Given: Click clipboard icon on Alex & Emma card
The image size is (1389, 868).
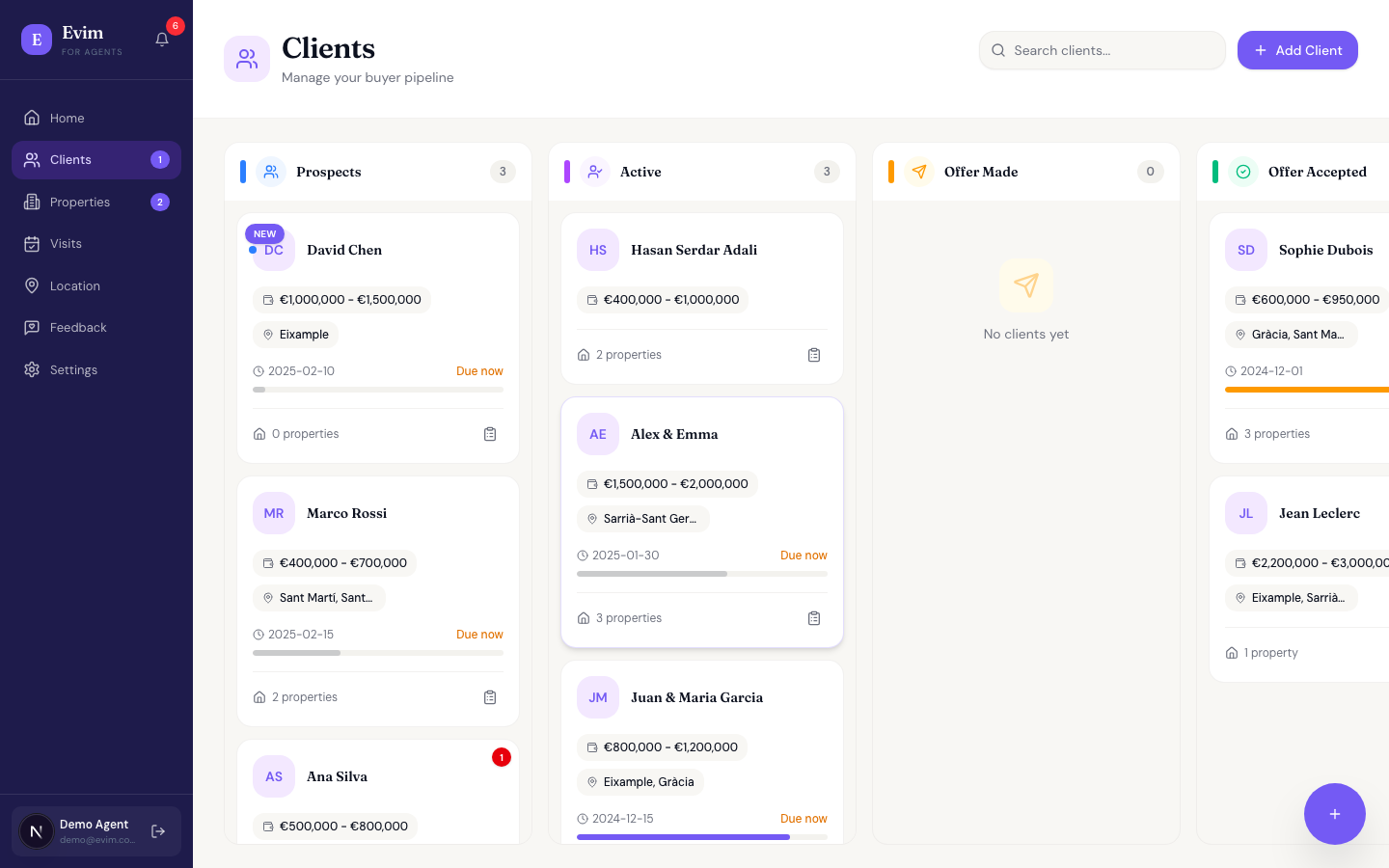Looking at the screenshot, I should coord(814,618).
